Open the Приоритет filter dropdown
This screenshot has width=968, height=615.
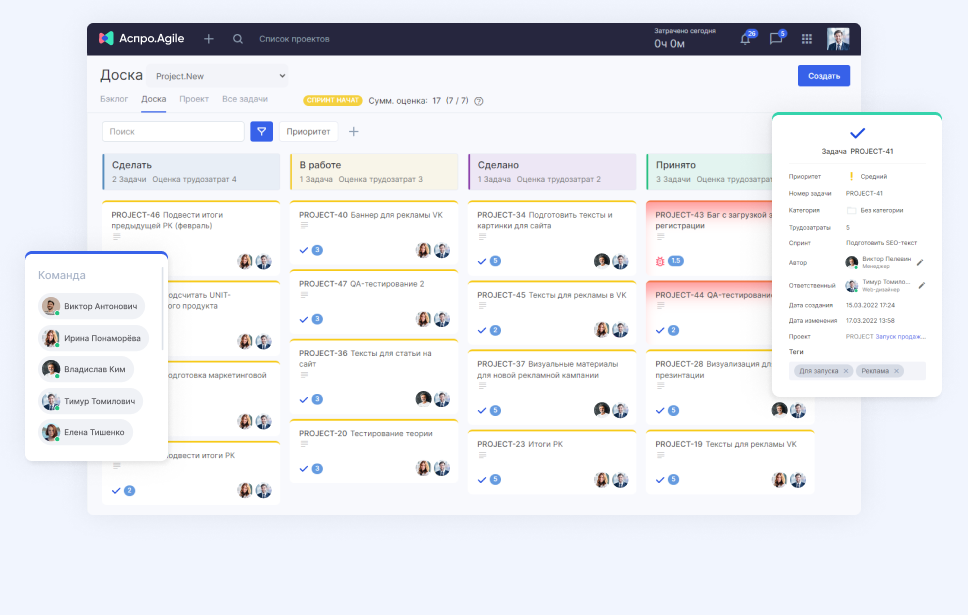click(308, 131)
